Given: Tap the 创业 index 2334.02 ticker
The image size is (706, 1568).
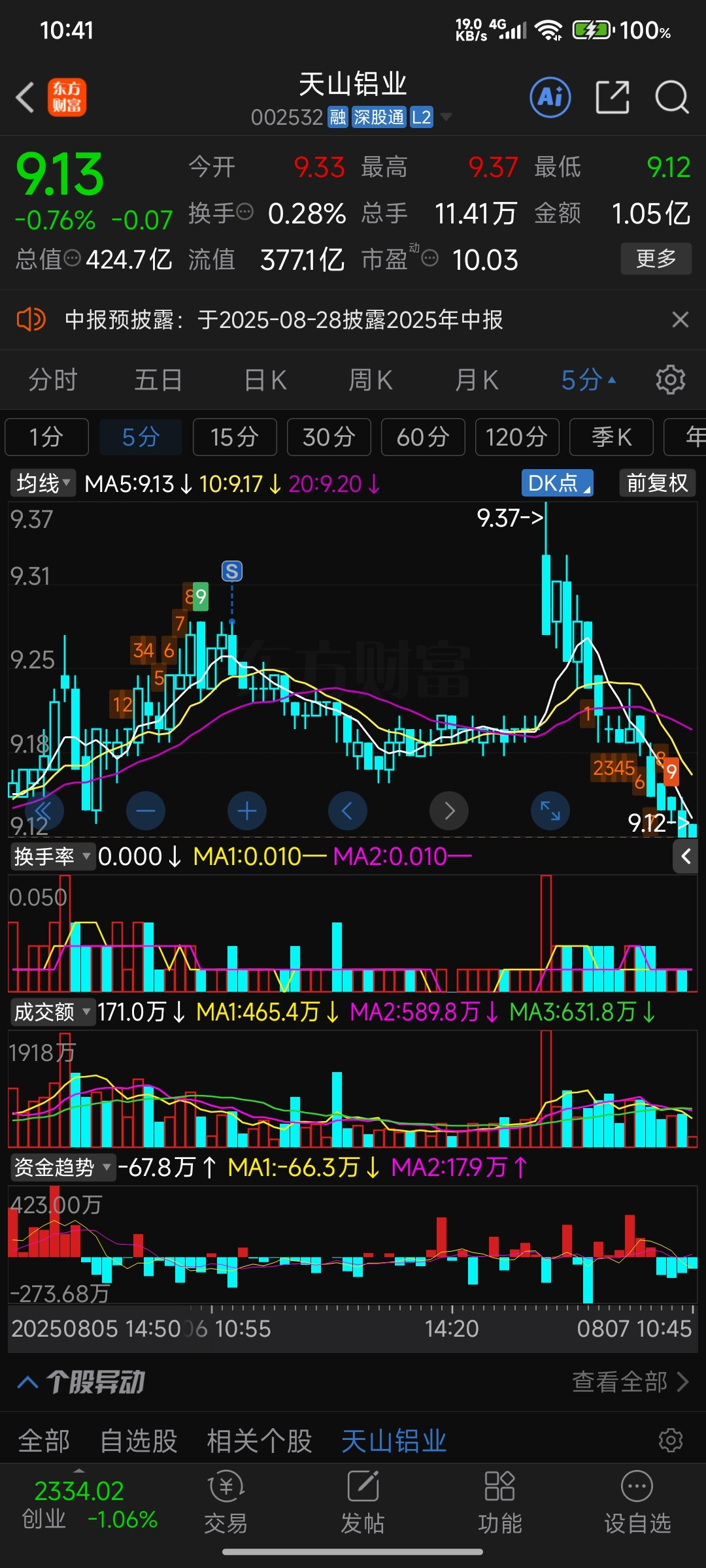Looking at the screenshot, I should [x=90, y=1505].
